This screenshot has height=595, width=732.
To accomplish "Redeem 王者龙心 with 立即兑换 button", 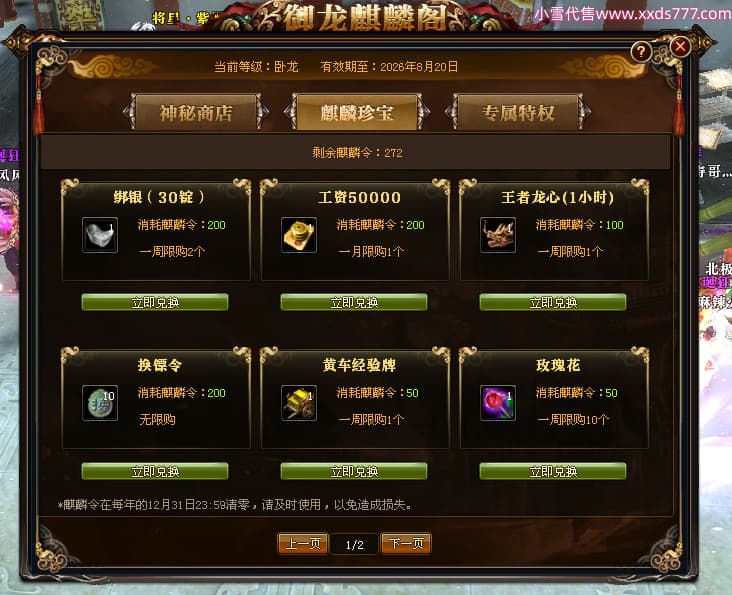I will 553,302.
